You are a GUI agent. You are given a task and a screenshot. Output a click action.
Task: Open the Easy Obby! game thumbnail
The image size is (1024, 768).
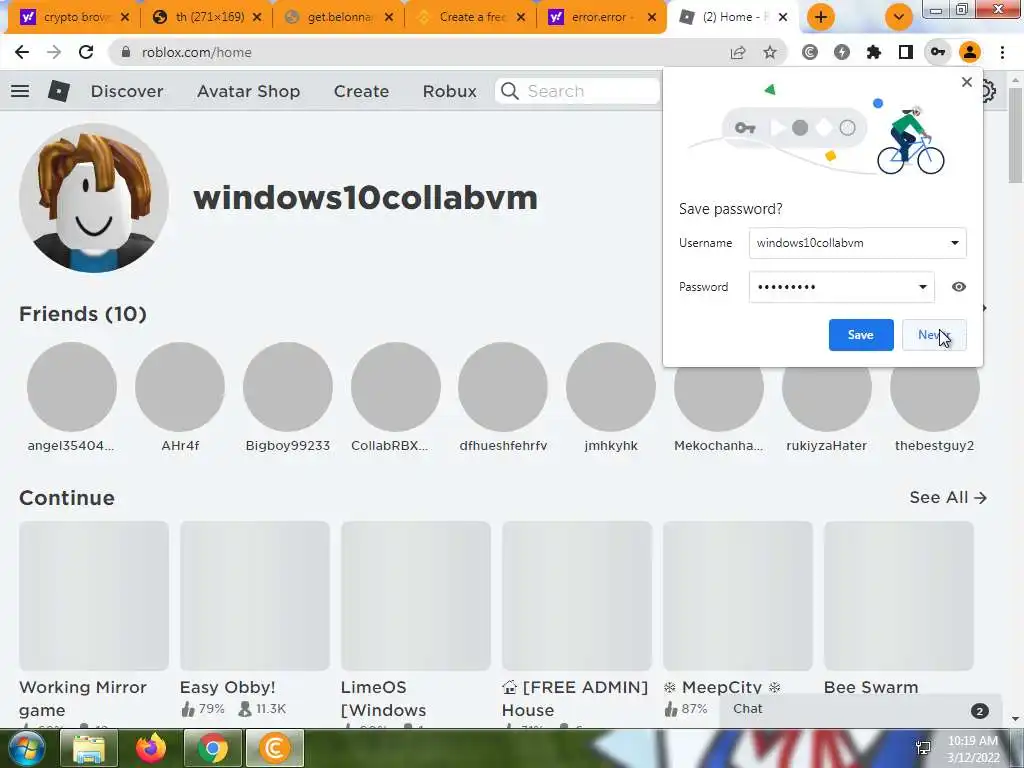pyautogui.click(x=255, y=596)
